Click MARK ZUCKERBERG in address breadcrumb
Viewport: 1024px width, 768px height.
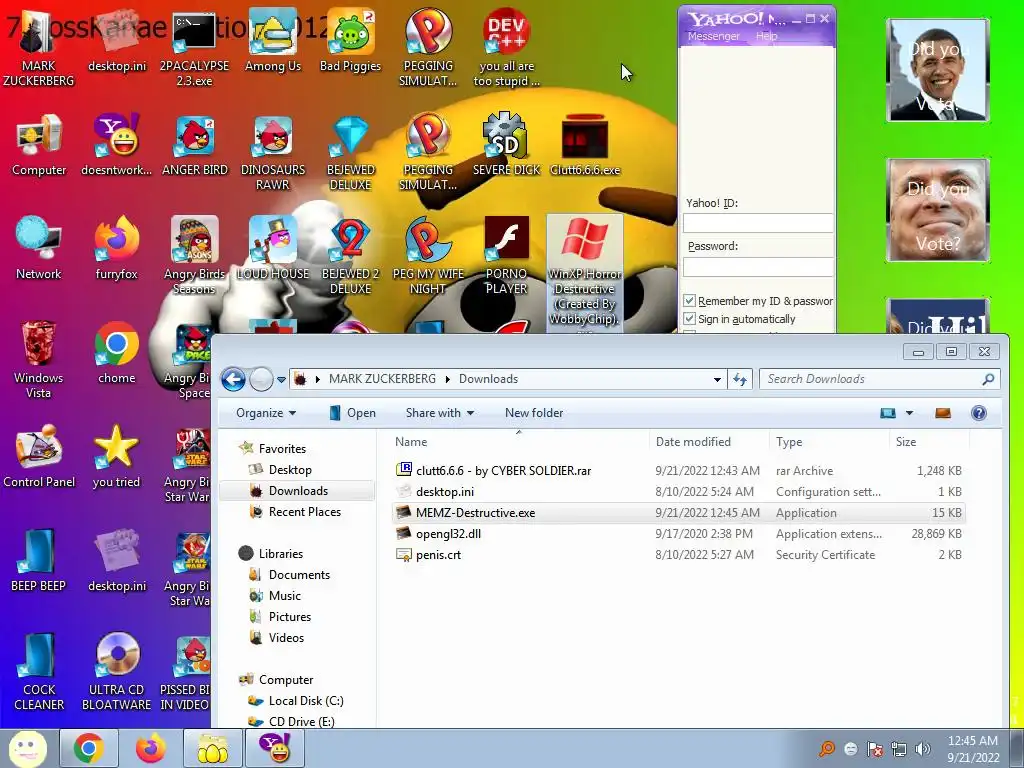(382, 379)
